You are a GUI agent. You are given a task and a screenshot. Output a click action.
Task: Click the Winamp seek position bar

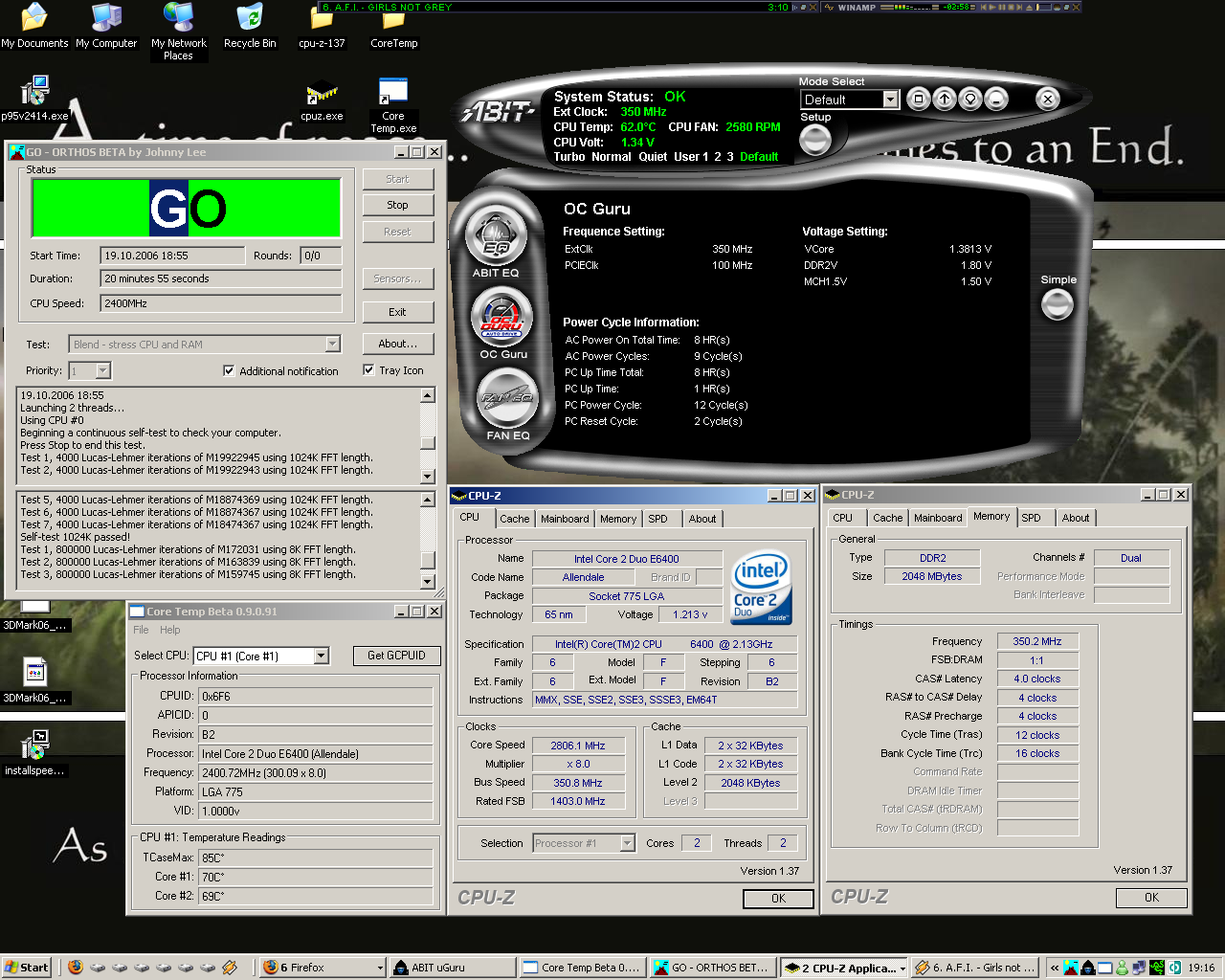coord(1044,7)
